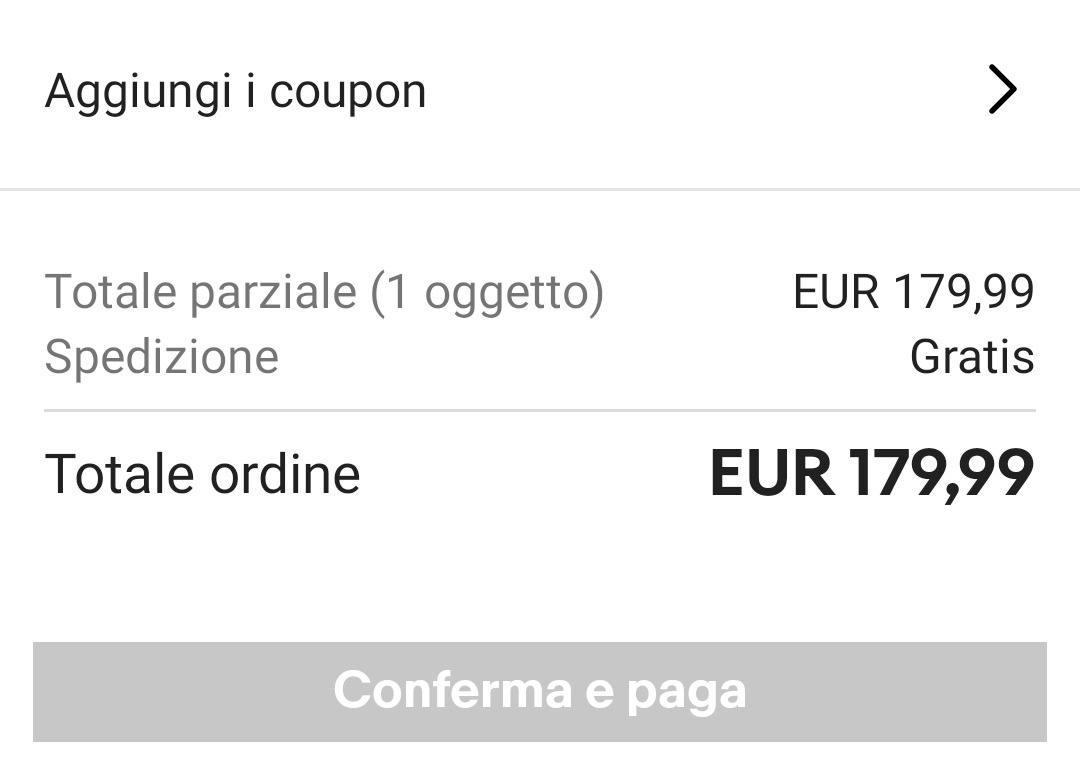The image size is (1080, 780).
Task: Tap the "Spedizione" label
Action: click(161, 357)
